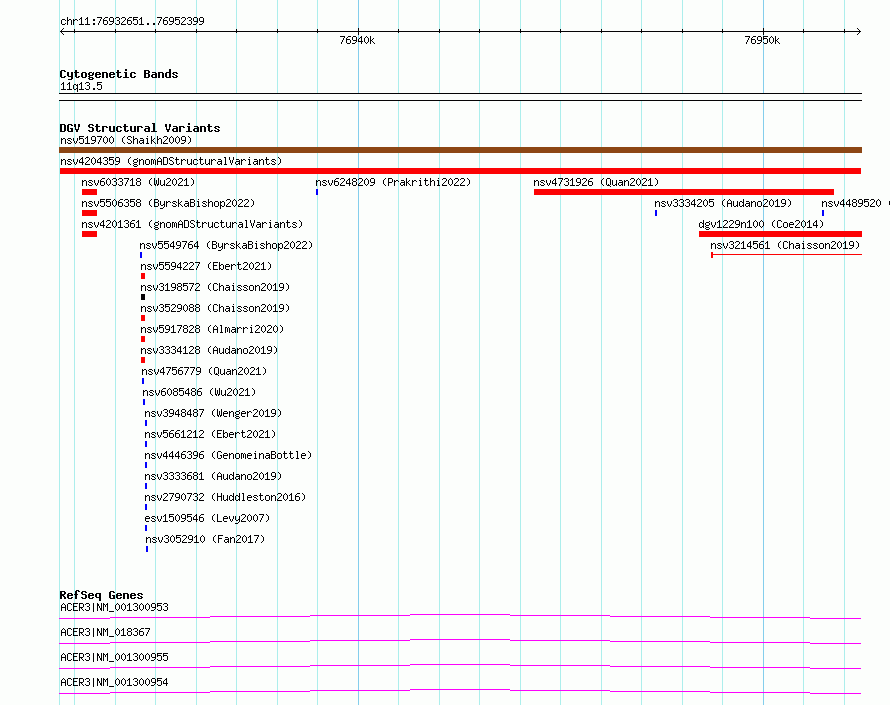Open the nsv4204359 (gnomADStructuralVariants) label
Screen dimensions: 890x705
coord(171,161)
